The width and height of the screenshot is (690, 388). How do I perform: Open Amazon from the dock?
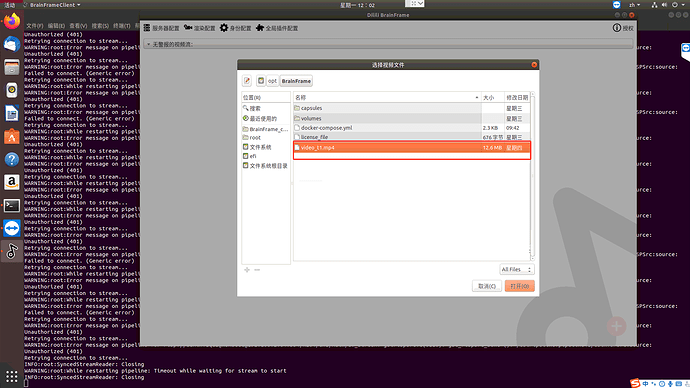tap(12, 182)
